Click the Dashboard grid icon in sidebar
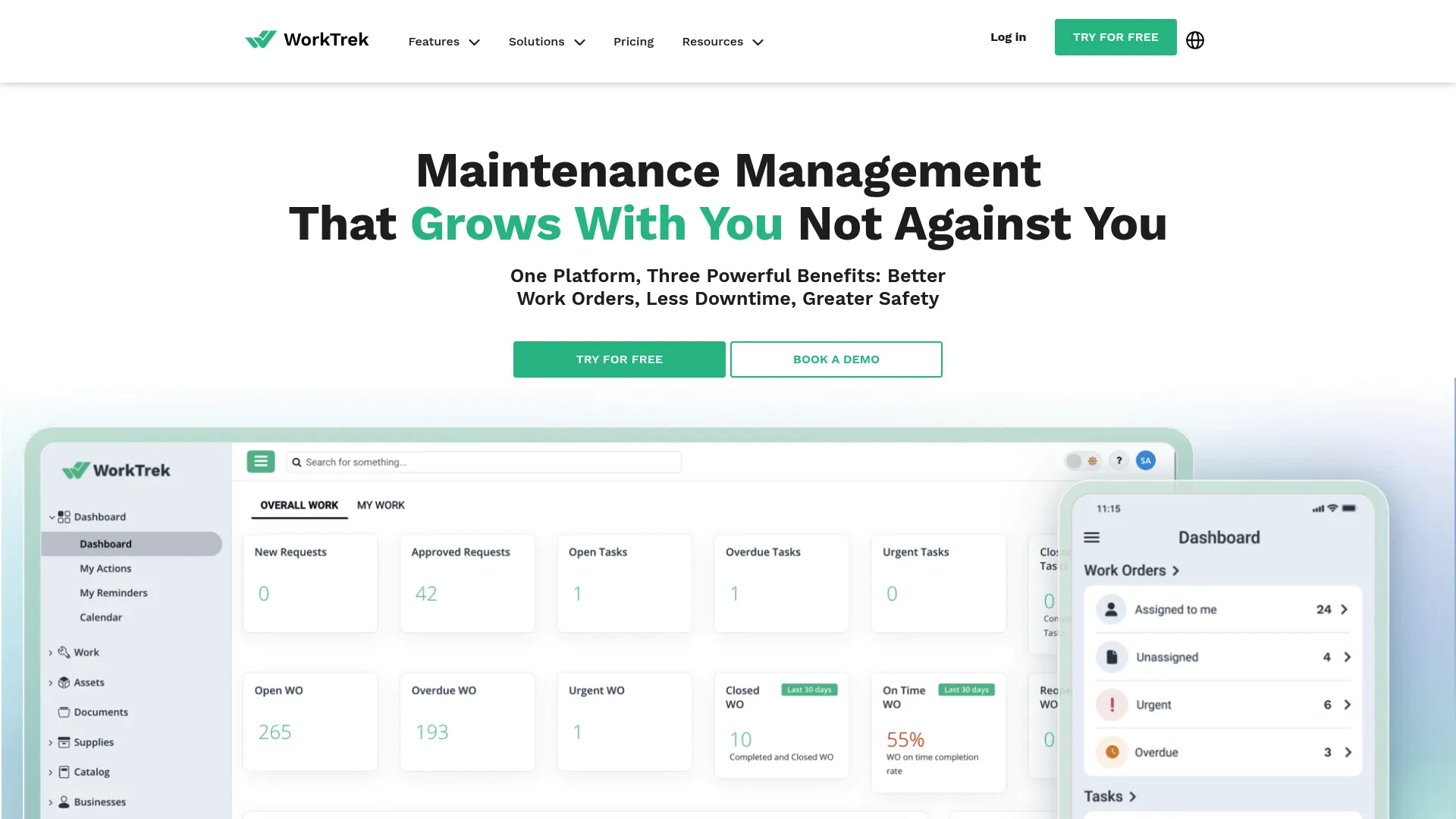 [64, 517]
